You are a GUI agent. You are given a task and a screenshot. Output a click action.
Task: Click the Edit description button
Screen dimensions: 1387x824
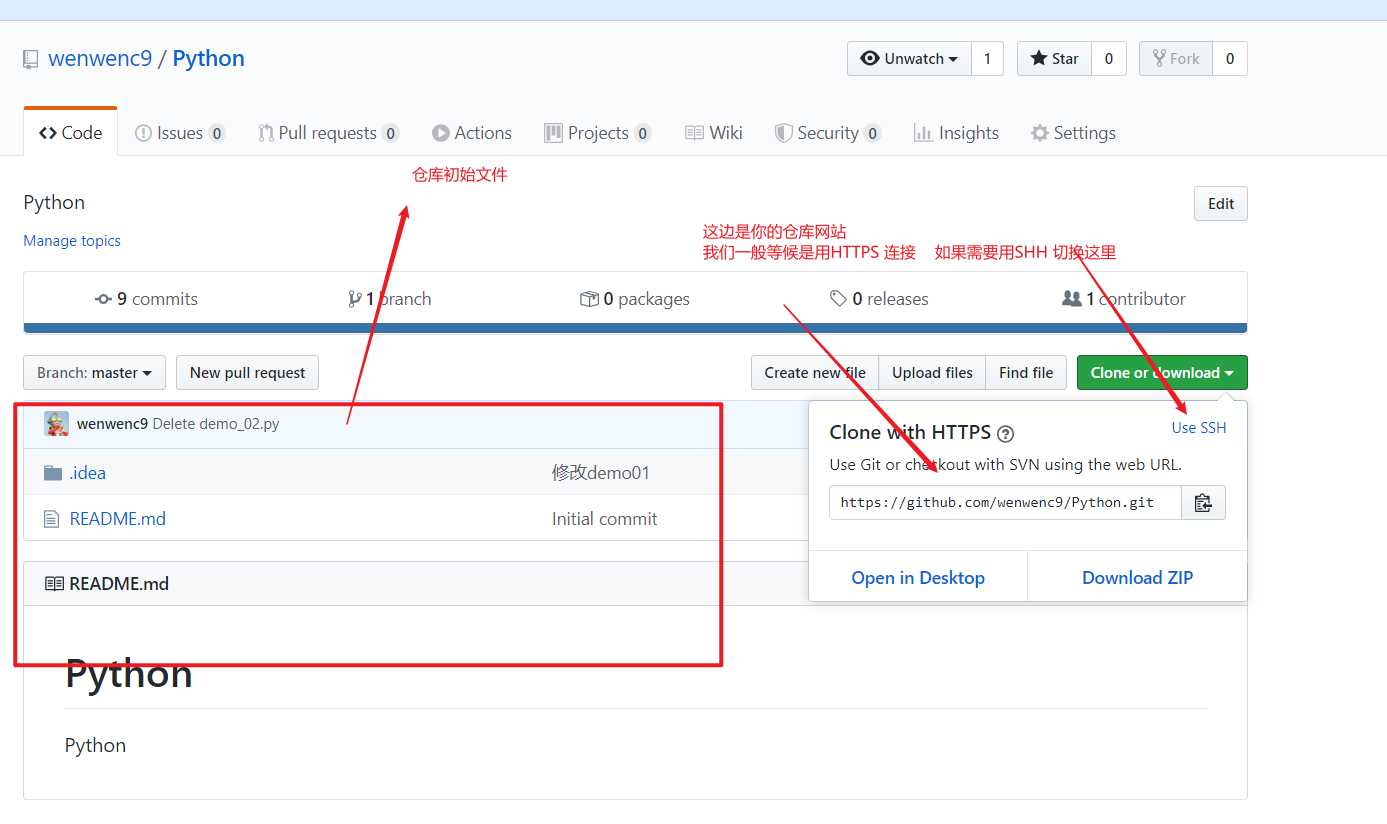[x=1221, y=204]
